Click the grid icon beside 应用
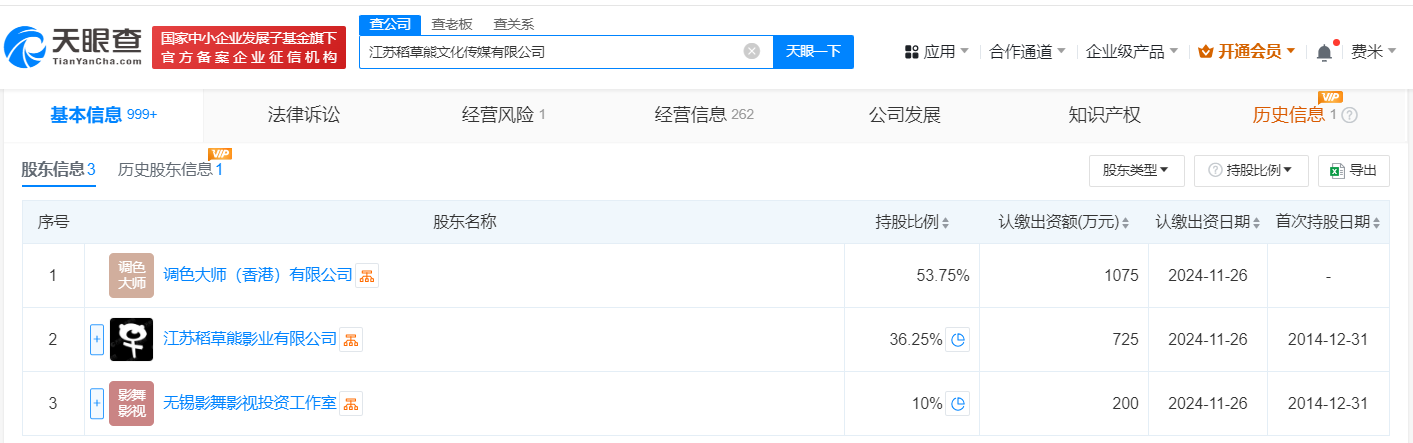1413x443 pixels. pyautogui.click(x=911, y=52)
